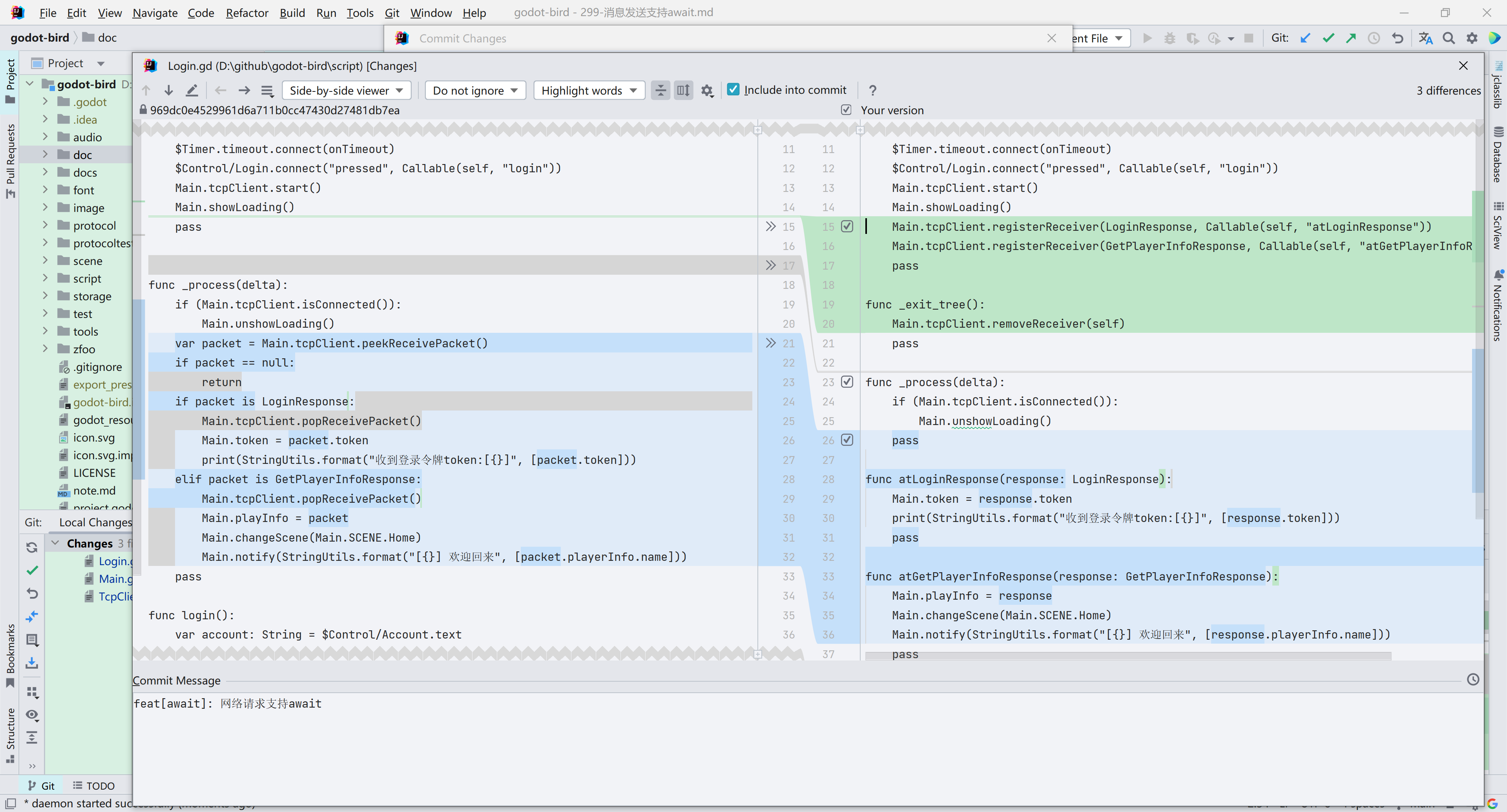Click the jump to source pencil icon
Screen dimensions: 1507x812
pyautogui.click(x=191, y=90)
